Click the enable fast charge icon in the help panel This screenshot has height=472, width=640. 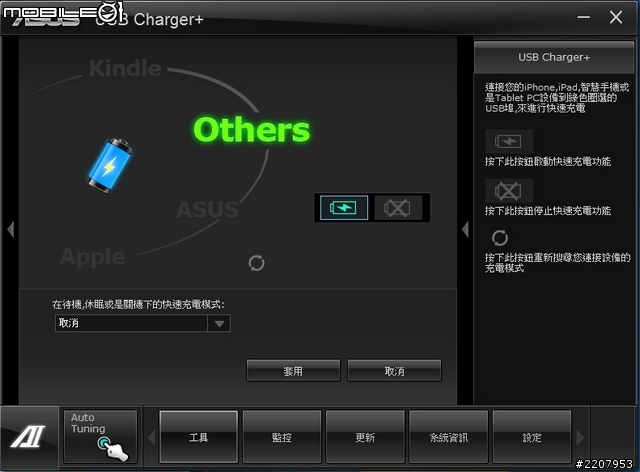(x=509, y=141)
